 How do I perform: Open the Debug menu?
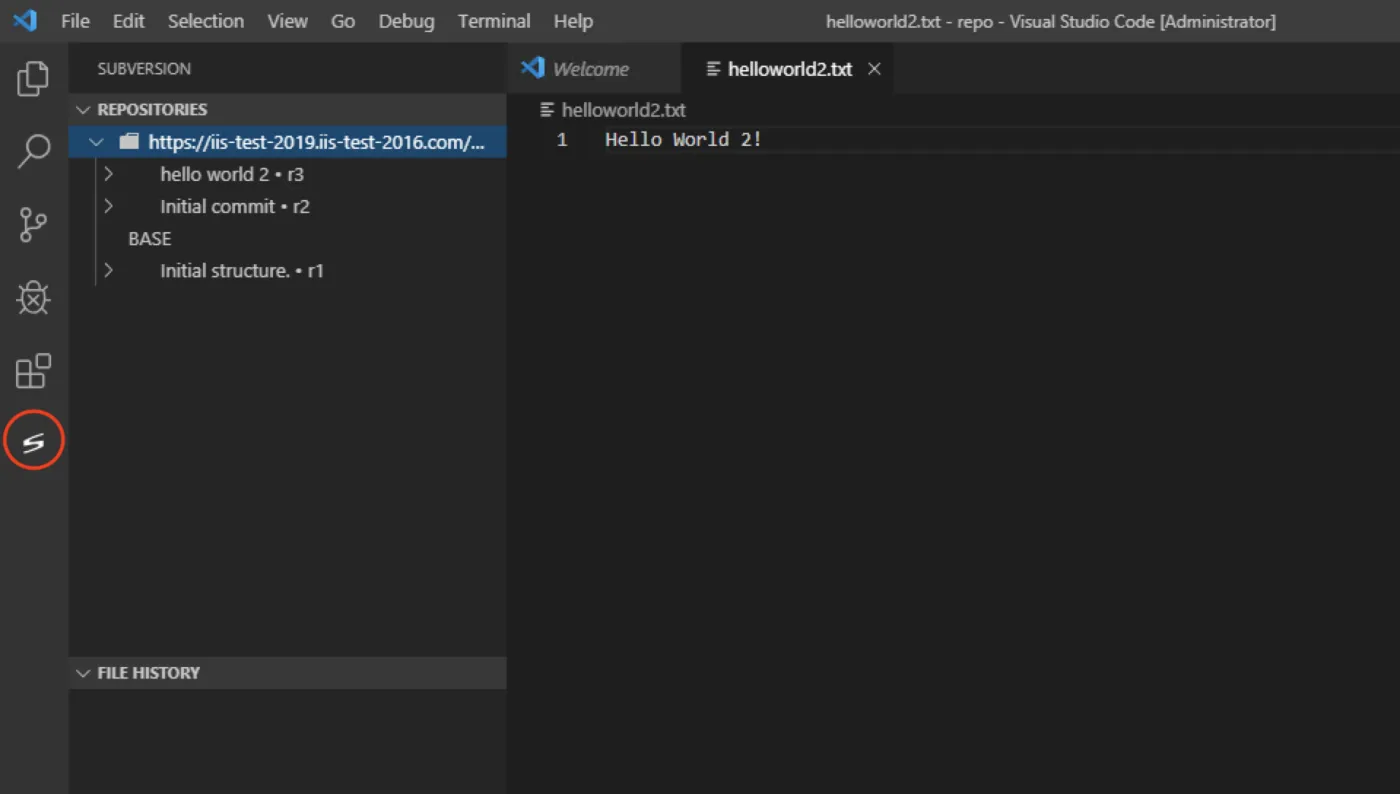click(x=406, y=21)
